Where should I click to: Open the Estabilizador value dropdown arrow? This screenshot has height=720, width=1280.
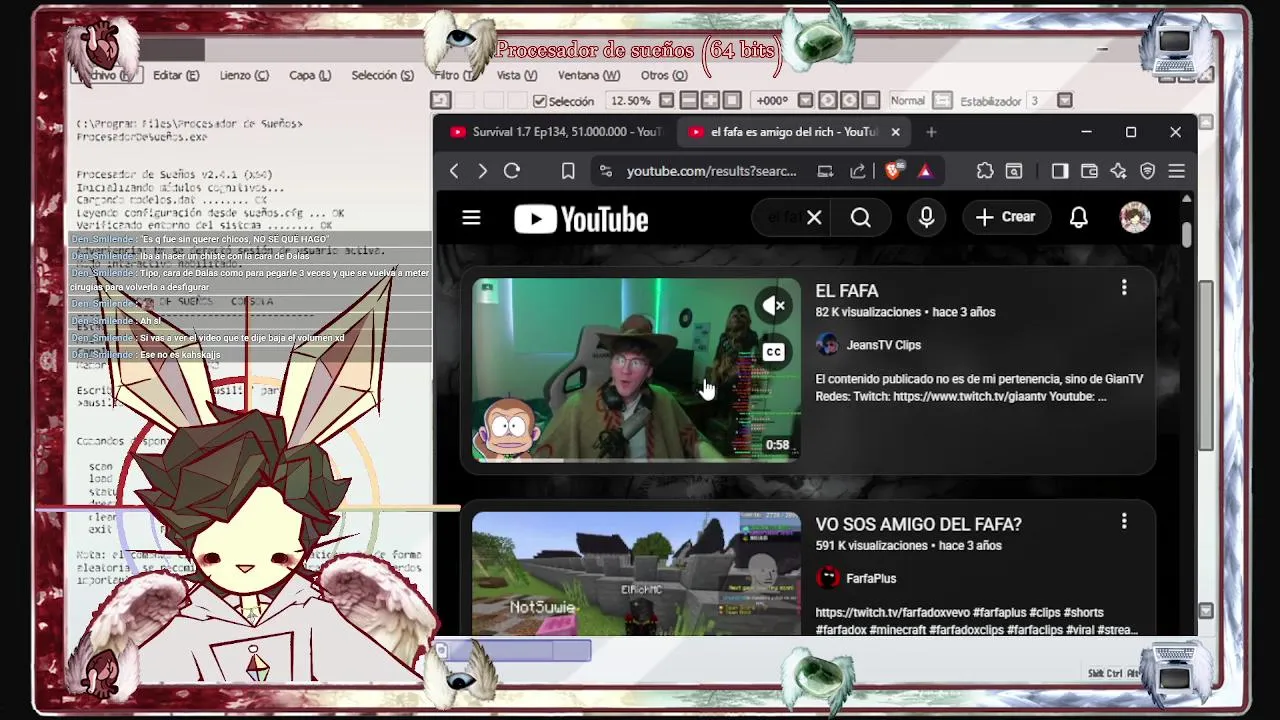point(1065,101)
